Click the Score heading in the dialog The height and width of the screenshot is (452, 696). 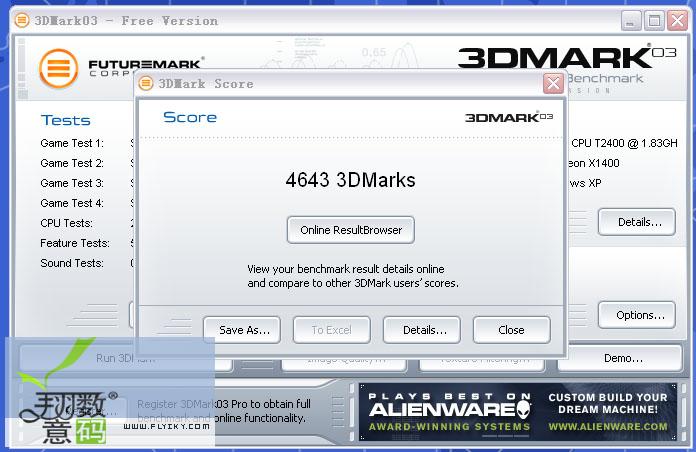click(190, 117)
